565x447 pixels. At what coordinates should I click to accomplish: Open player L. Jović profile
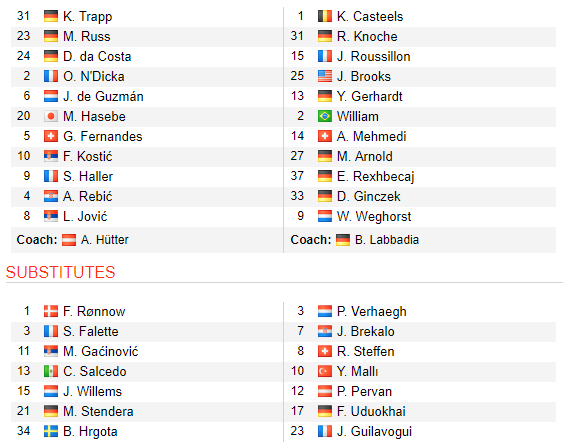(x=85, y=216)
